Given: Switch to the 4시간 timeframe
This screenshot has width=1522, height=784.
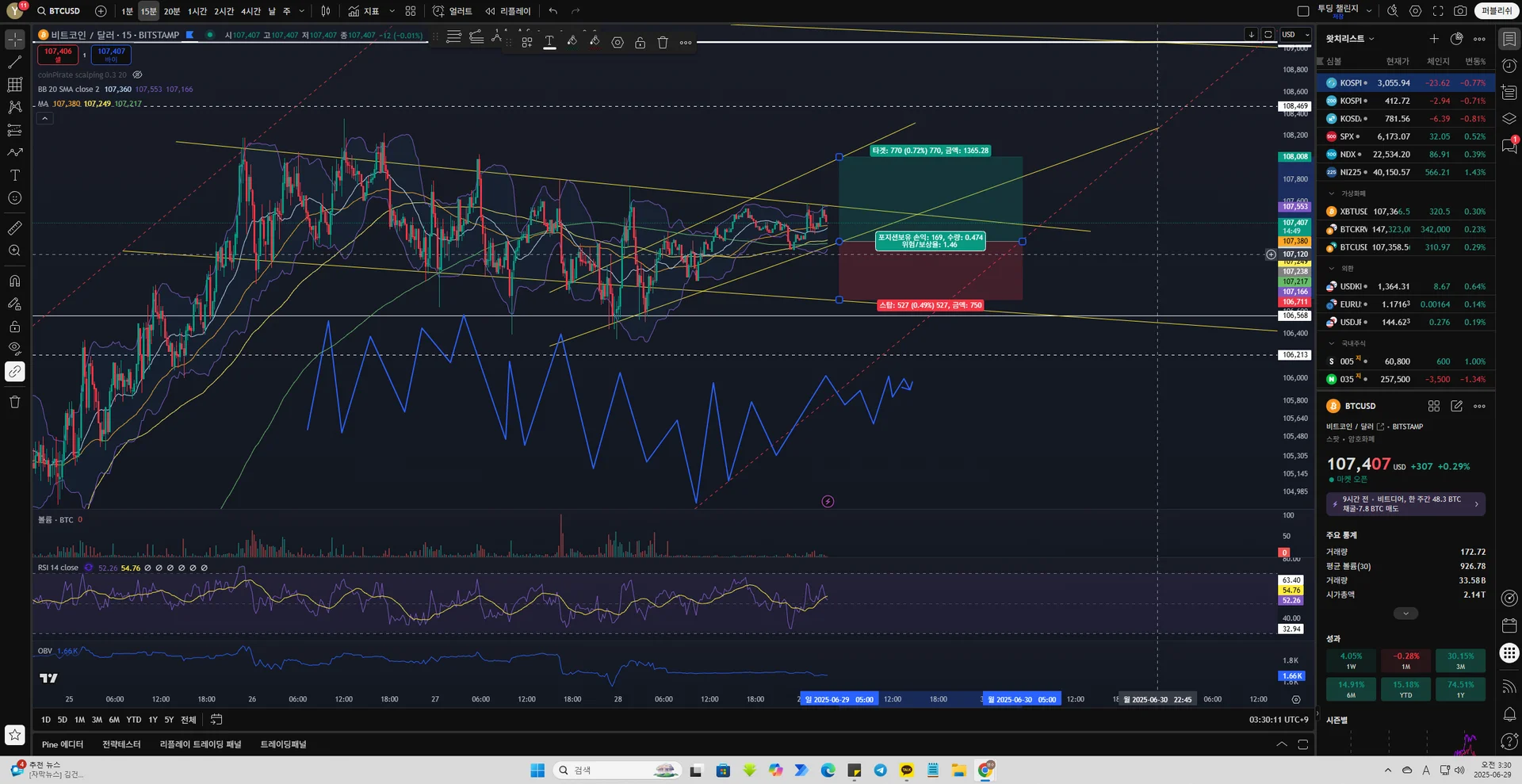Looking at the screenshot, I should pyautogui.click(x=250, y=11).
